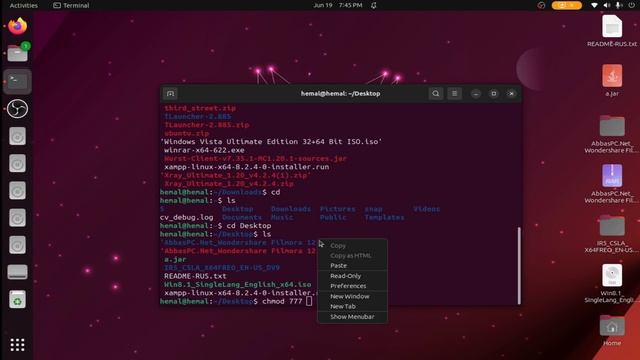Show Applications grid button
Viewport: 640px width, 360px height.
(x=17, y=344)
